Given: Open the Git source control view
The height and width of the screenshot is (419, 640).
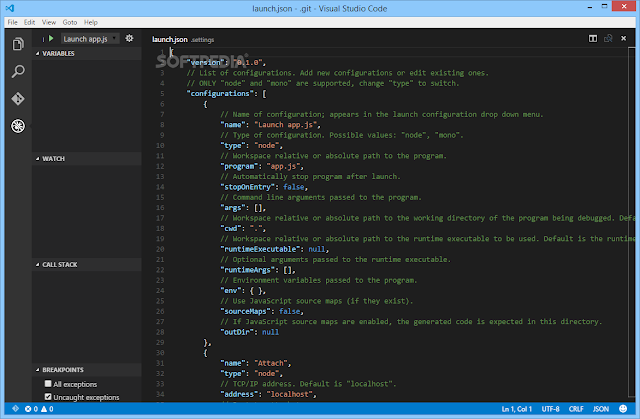Looking at the screenshot, I should click(x=18, y=99).
